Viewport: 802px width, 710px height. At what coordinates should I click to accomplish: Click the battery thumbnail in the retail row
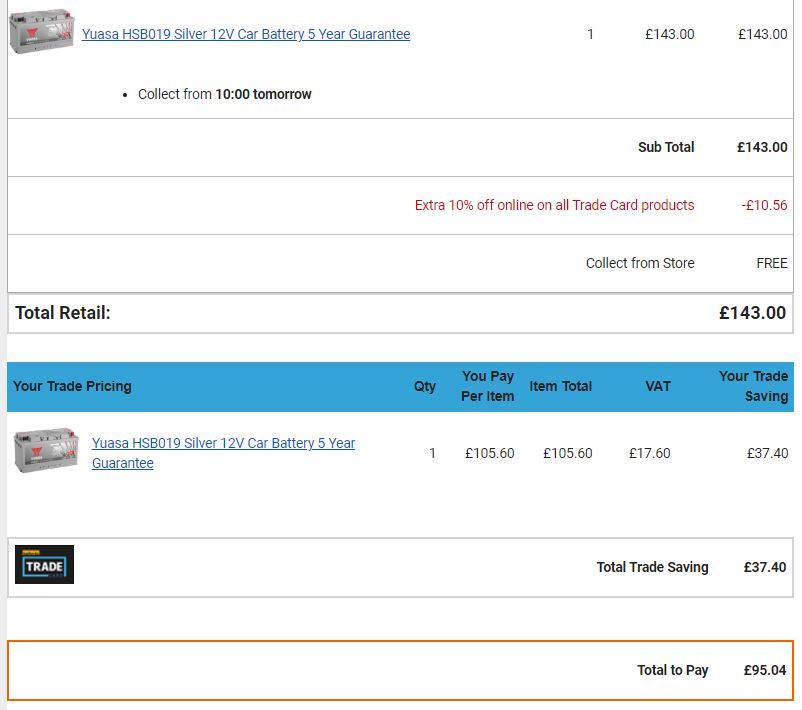(41, 31)
